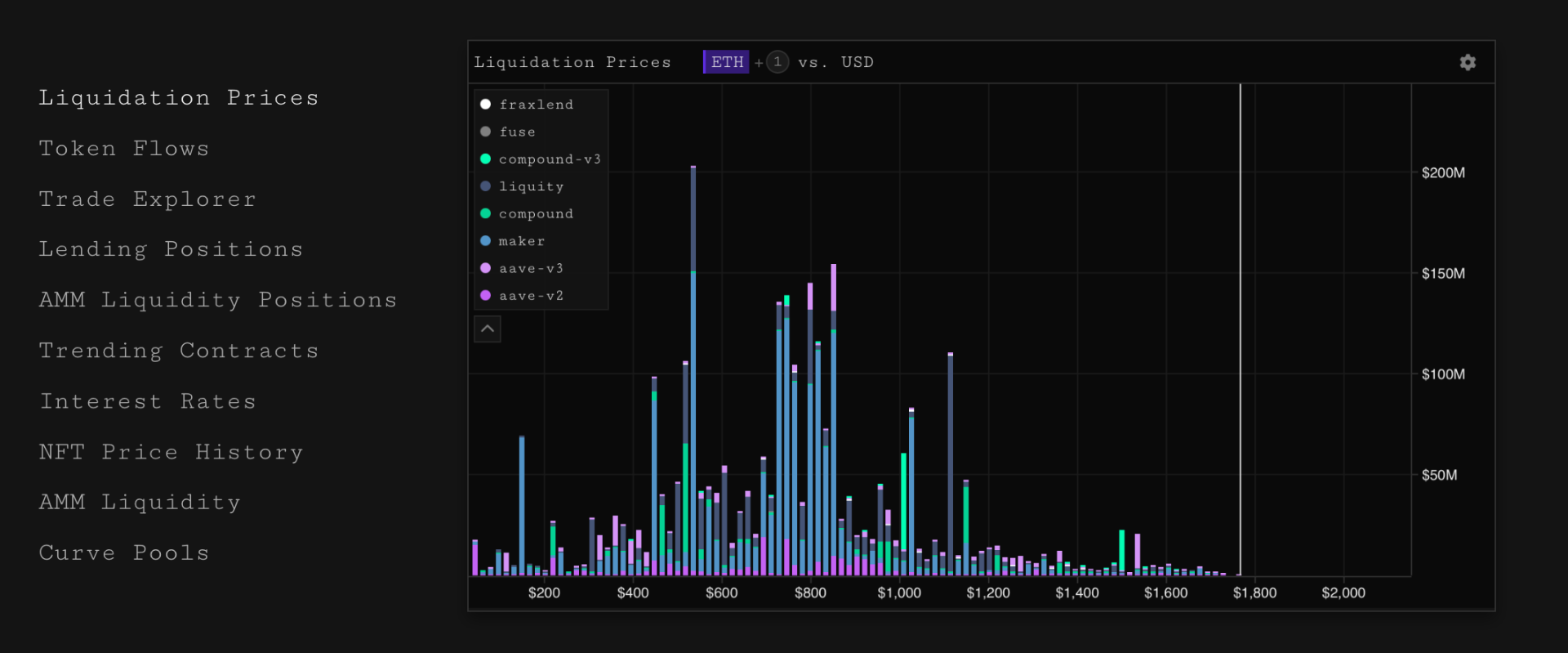Toggle fuse series in legend

pyautogui.click(x=508, y=132)
